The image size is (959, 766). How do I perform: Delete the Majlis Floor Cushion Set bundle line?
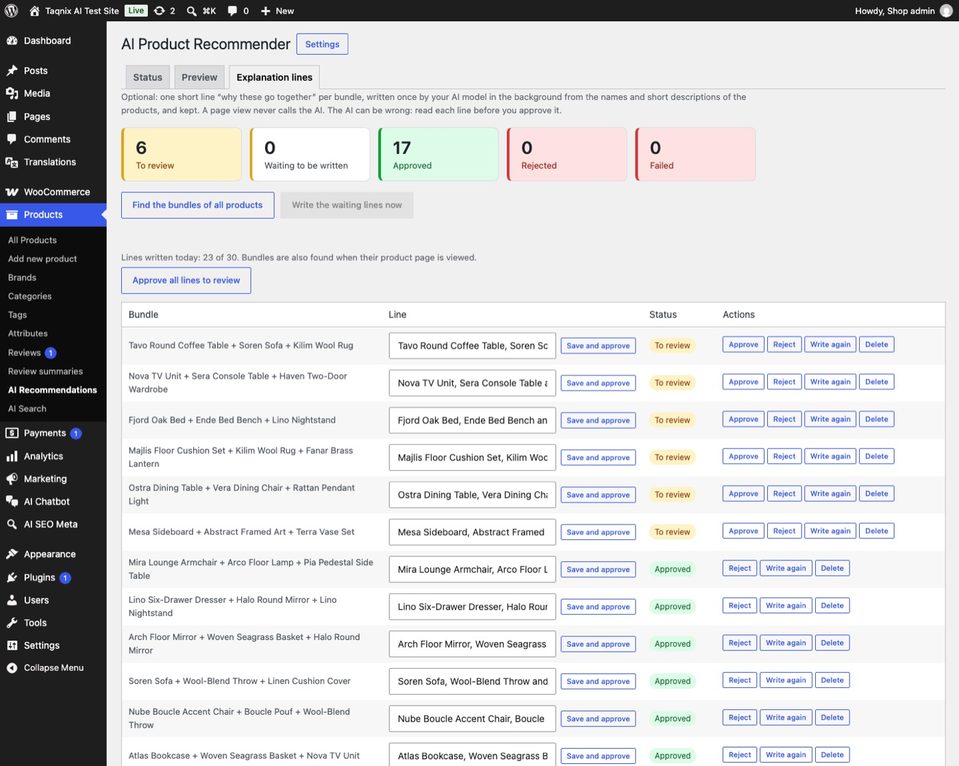[876, 456]
